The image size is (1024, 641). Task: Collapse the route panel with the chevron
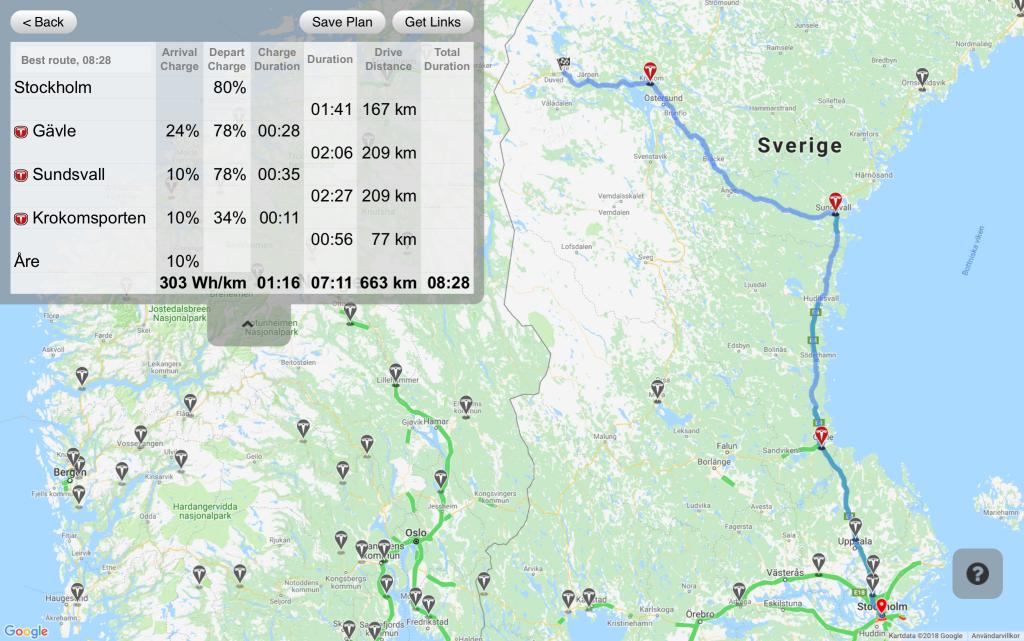point(248,324)
